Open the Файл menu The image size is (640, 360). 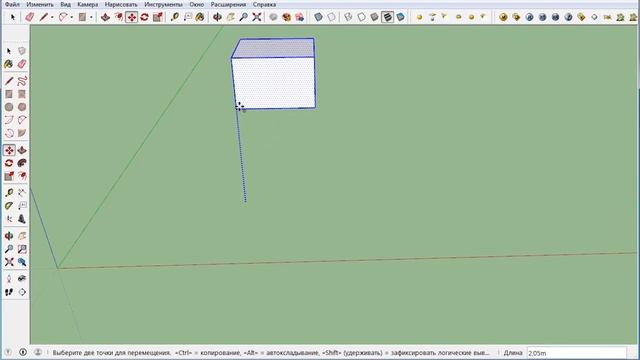(12, 4)
